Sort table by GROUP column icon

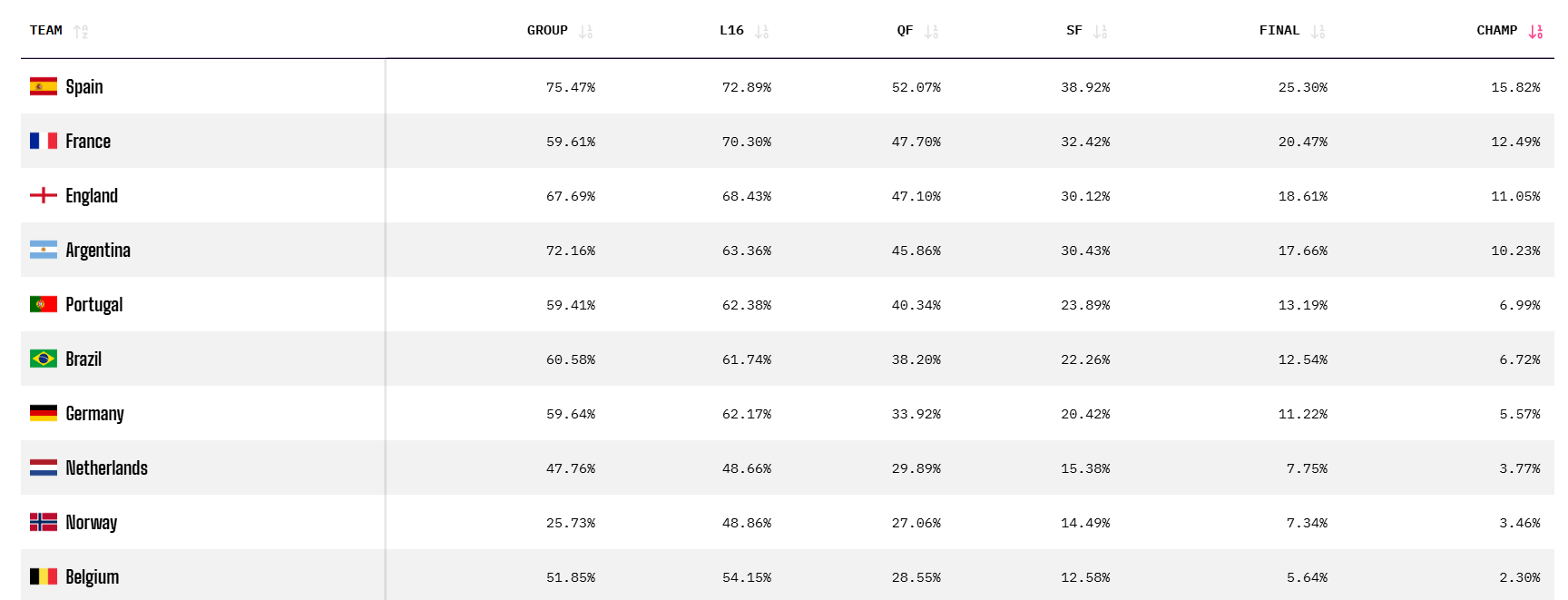click(x=586, y=32)
